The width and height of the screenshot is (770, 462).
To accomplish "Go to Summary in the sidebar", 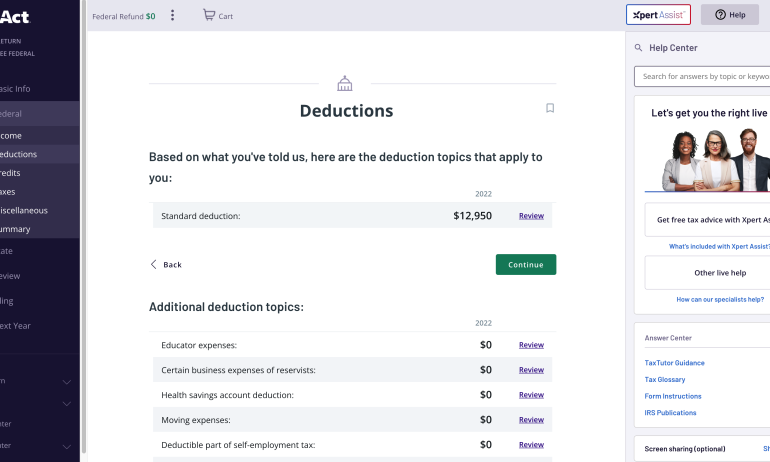I will [15, 229].
